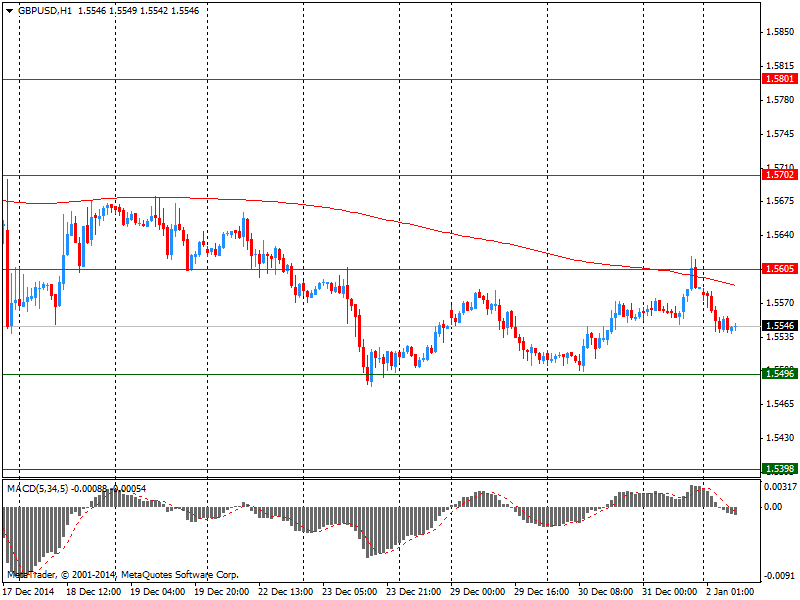Select the MACD scale value 0.00

tap(773, 507)
